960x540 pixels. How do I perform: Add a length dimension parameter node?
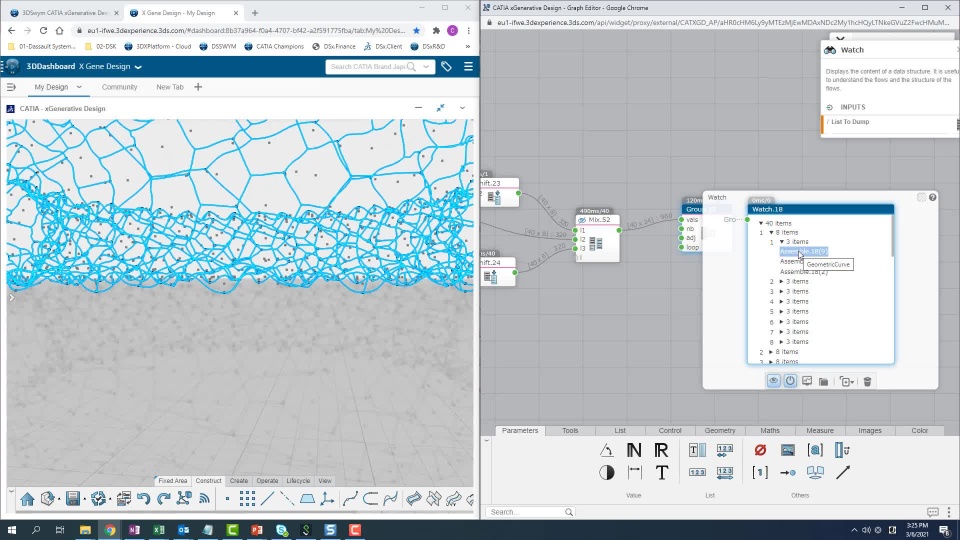click(634, 472)
